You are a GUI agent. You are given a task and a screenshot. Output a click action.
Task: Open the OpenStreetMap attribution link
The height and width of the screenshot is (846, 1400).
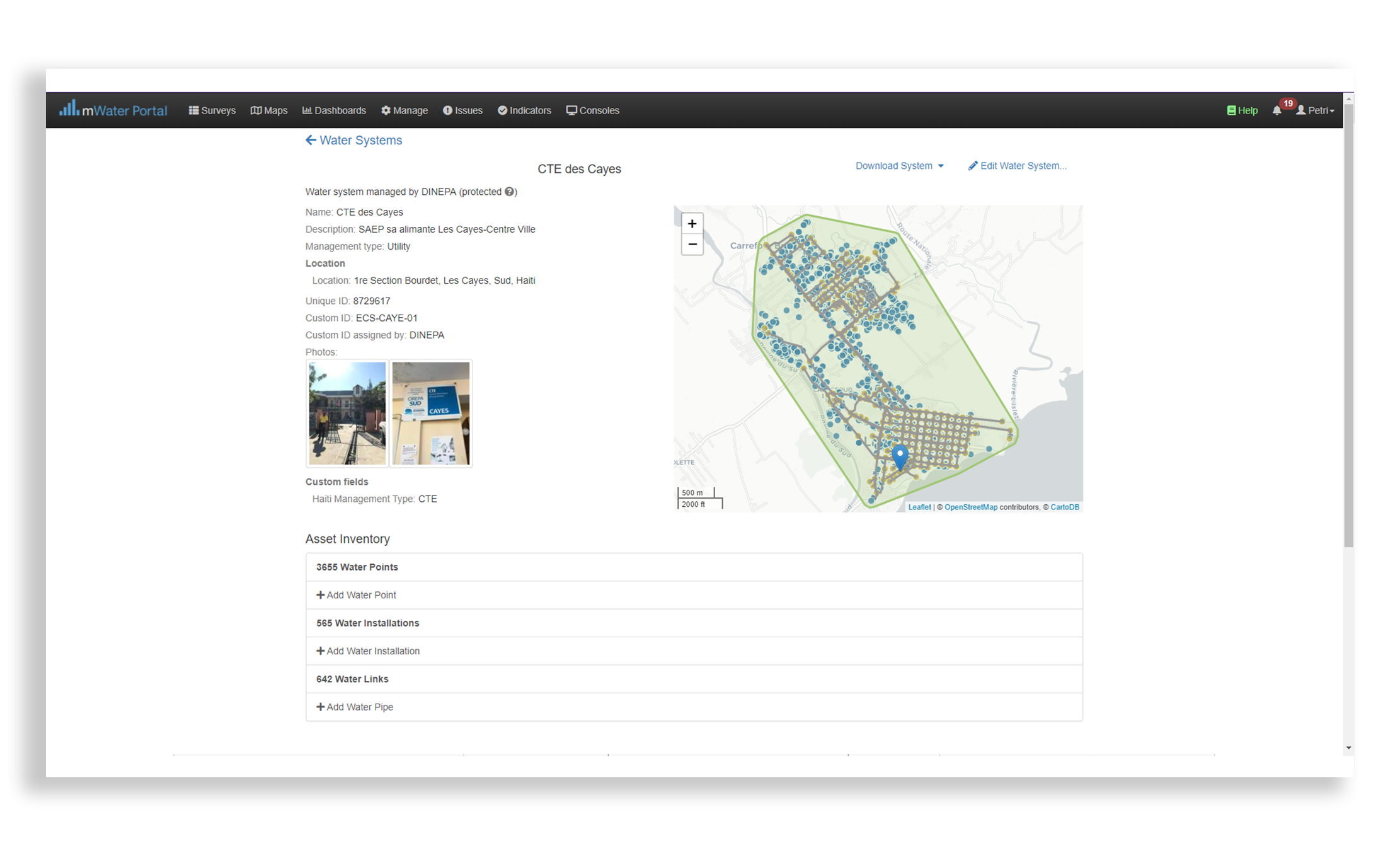click(x=970, y=507)
